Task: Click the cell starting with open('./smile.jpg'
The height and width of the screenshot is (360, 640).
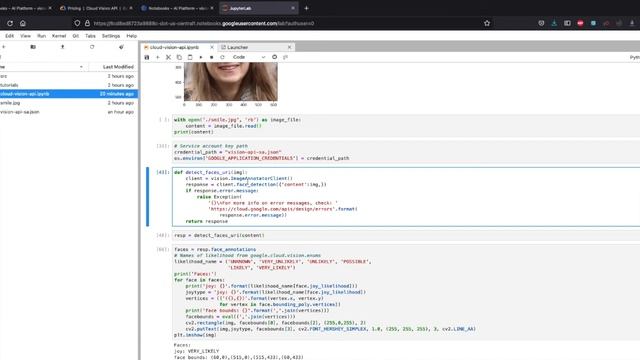Action: 406,126
